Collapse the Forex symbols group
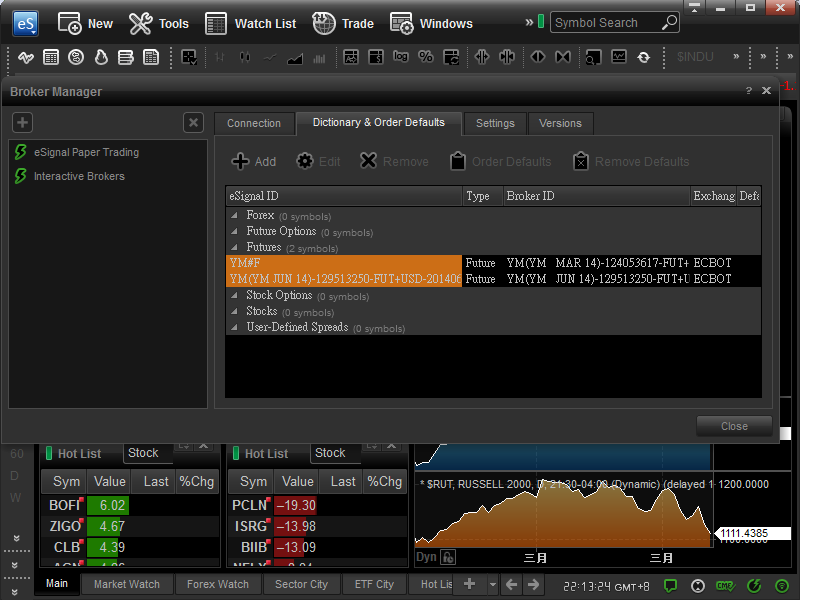 coord(235,215)
